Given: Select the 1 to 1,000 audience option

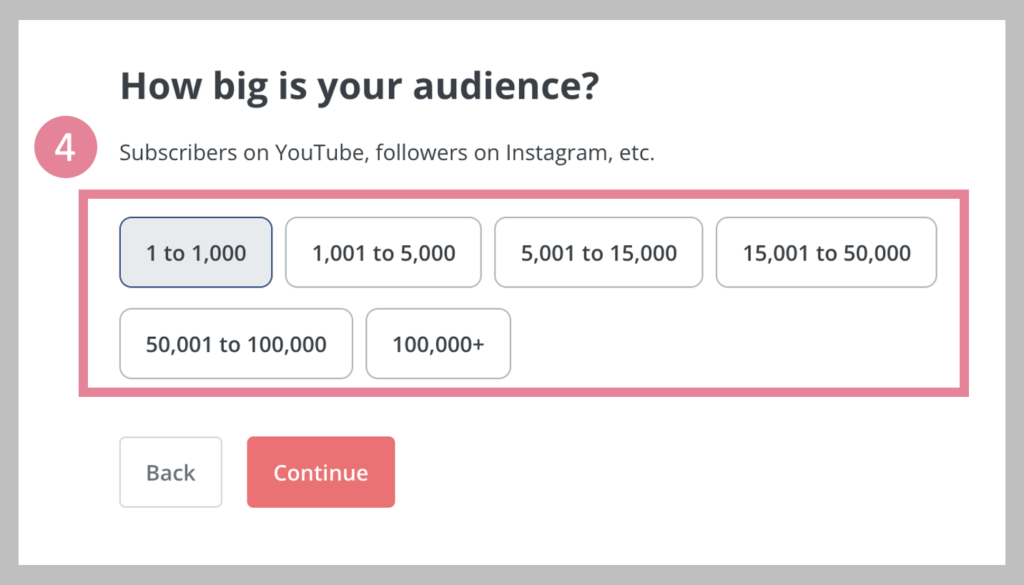Looking at the screenshot, I should pos(196,253).
